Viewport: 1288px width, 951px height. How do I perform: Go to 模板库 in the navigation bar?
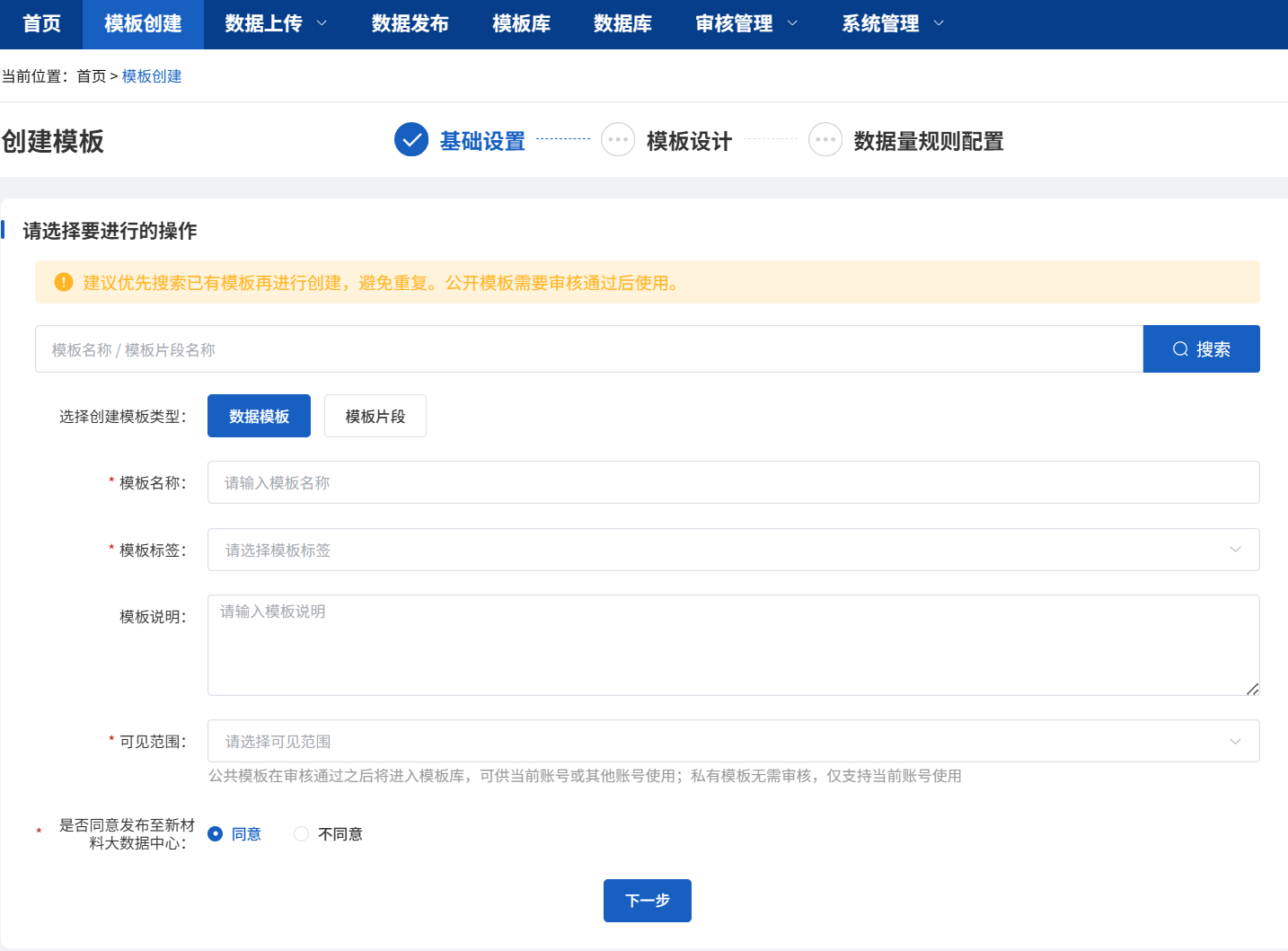tap(521, 24)
